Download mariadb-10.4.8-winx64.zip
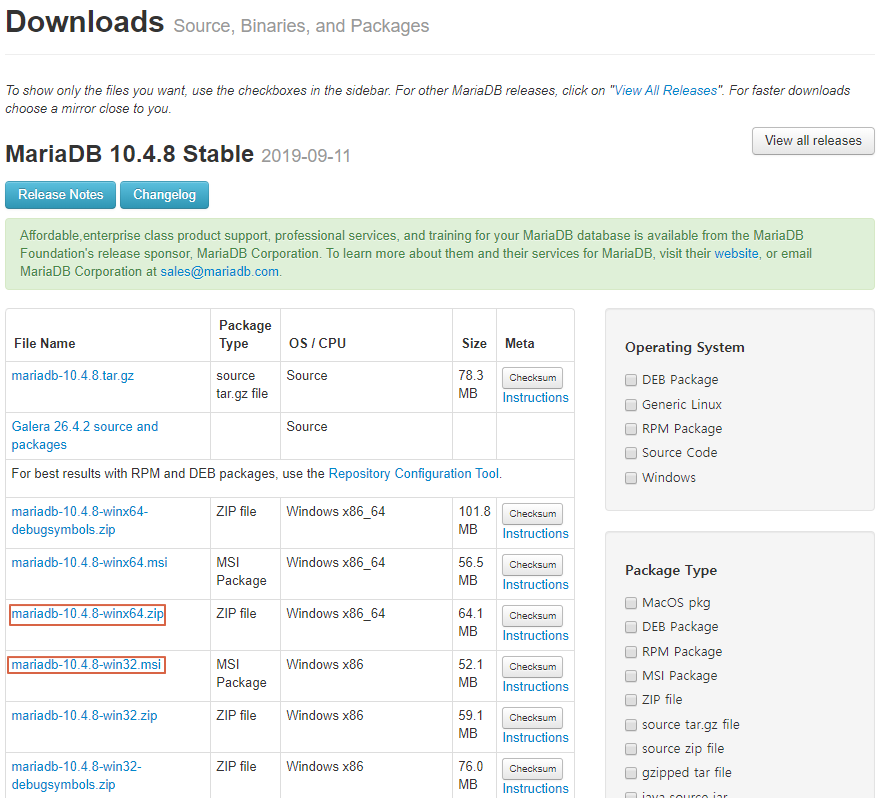This screenshot has height=798, width=881. pos(88,614)
